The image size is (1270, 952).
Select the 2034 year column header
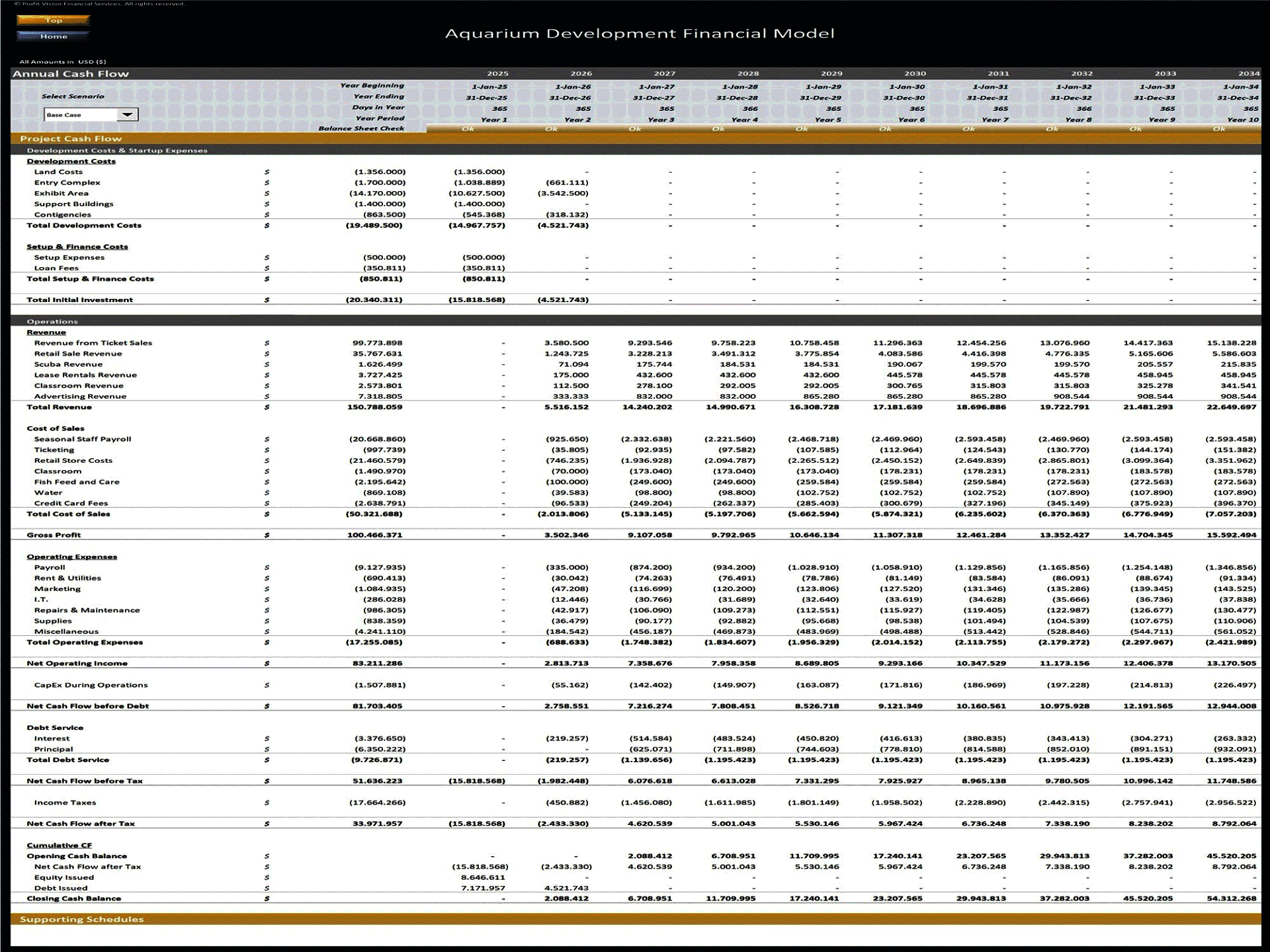1248,73
